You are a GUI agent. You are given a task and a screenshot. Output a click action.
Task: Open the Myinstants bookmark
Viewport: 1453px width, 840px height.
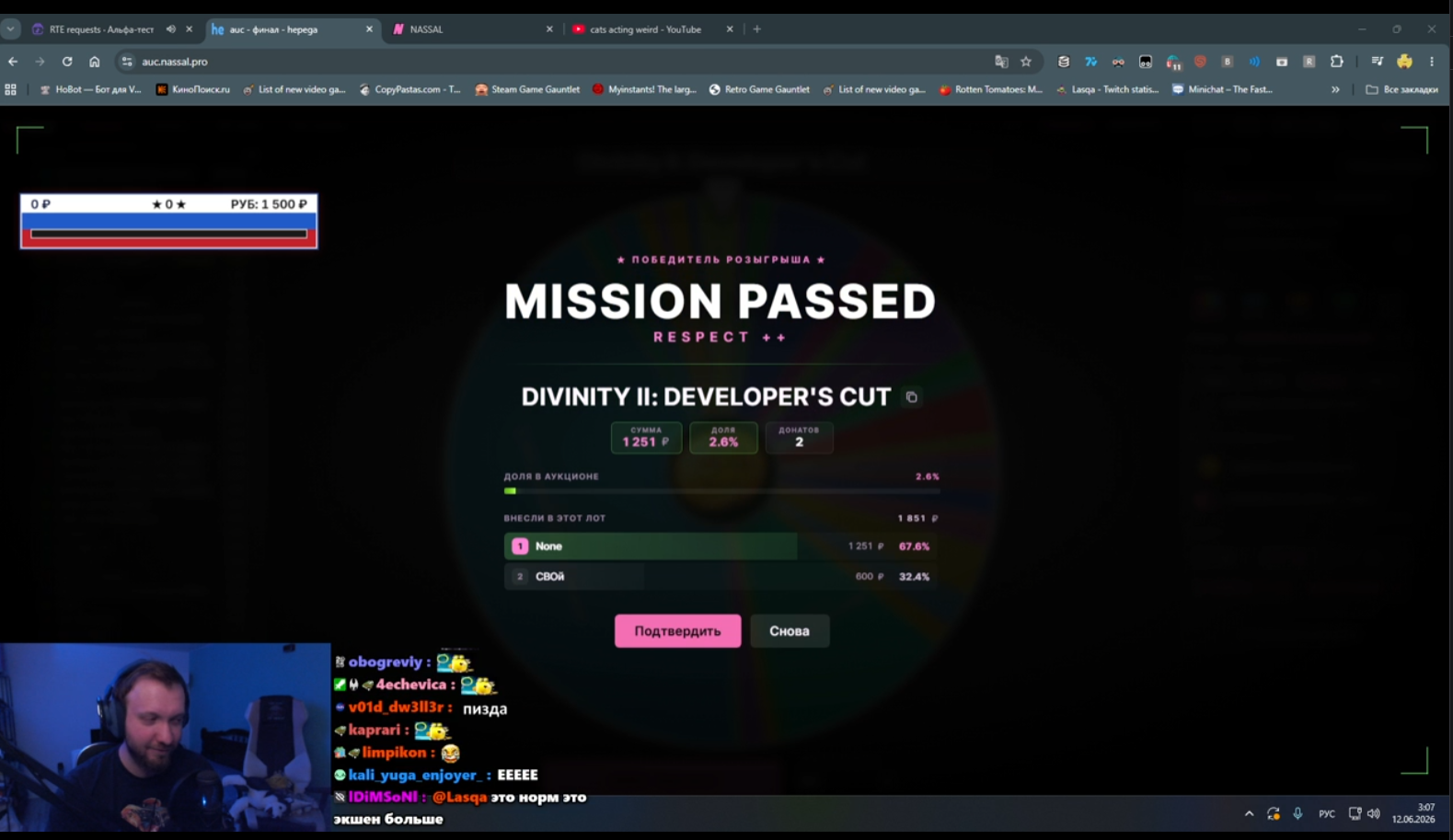point(644,89)
